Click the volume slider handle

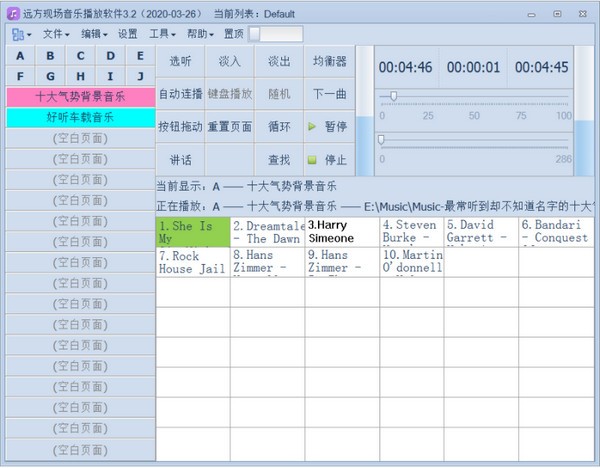click(x=393, y=96)
